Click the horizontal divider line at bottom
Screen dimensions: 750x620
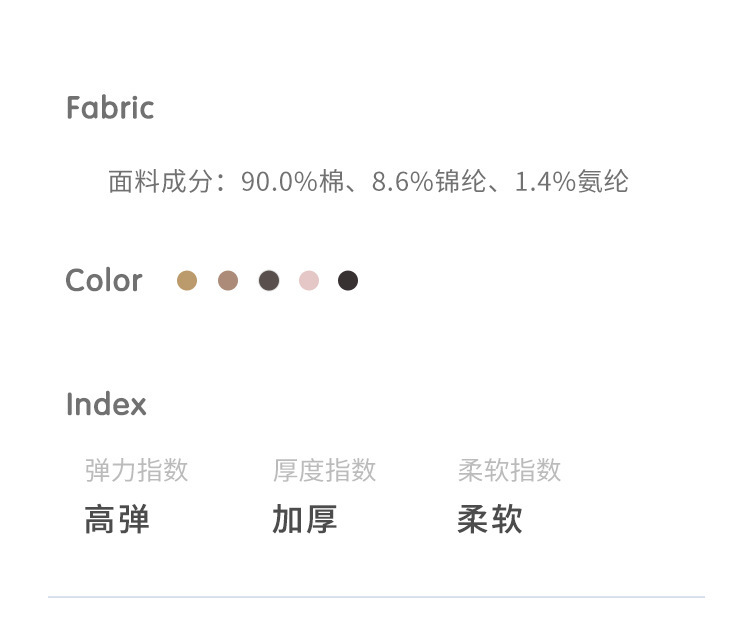[376, 597]
